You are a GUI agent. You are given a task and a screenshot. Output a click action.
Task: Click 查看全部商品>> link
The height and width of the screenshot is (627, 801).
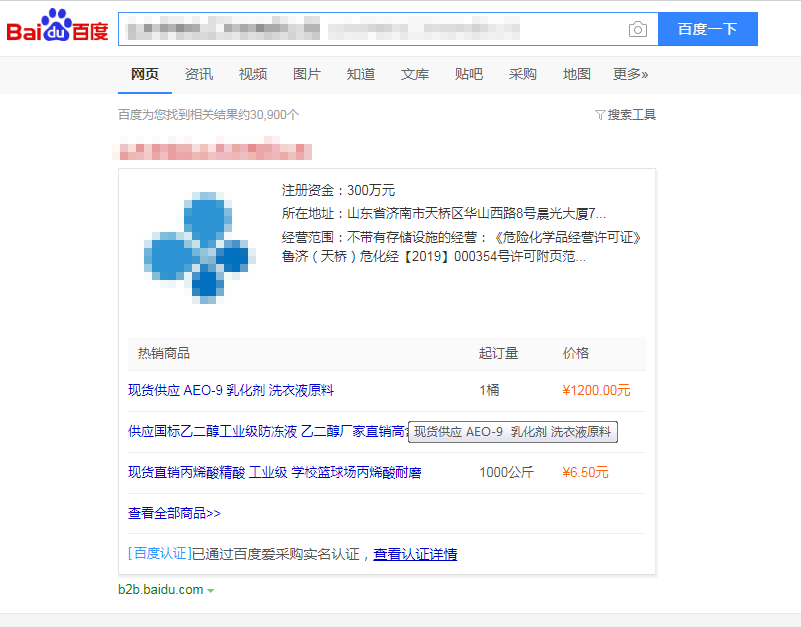(x=174, y=513)
